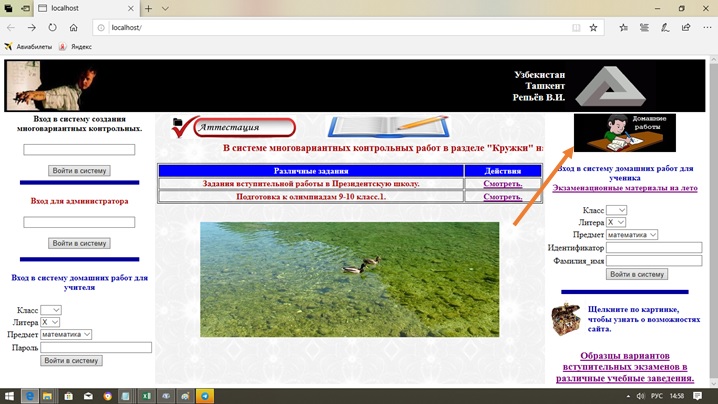Open the Авиабилеты bookmark
This screenshot has width=718, height=404.
pos(30,46)
